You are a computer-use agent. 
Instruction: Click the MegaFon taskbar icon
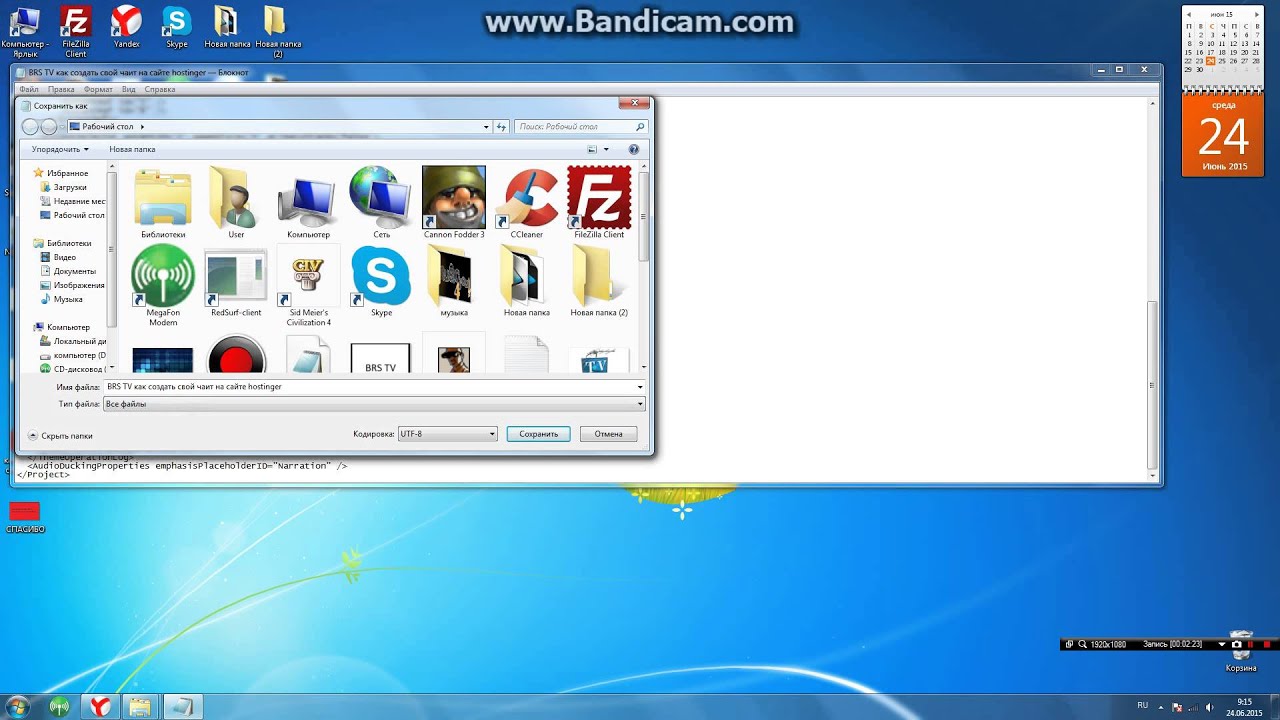59,707
